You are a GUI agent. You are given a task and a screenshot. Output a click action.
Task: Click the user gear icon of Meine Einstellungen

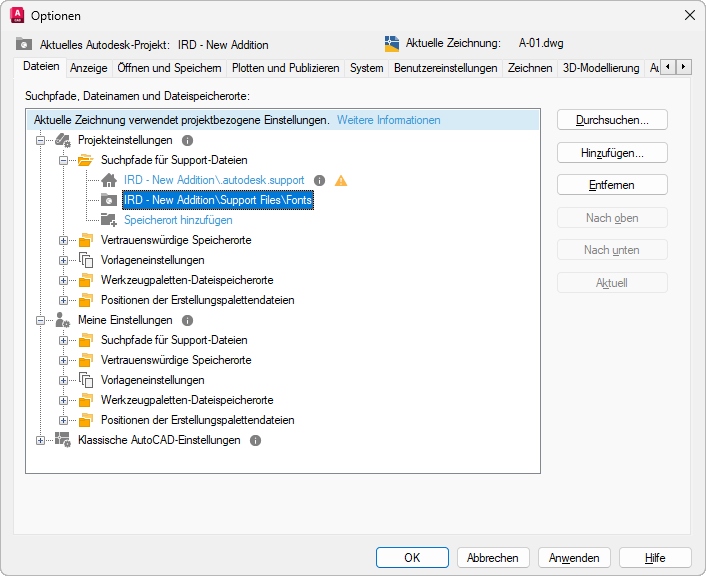tap(63, 320)
